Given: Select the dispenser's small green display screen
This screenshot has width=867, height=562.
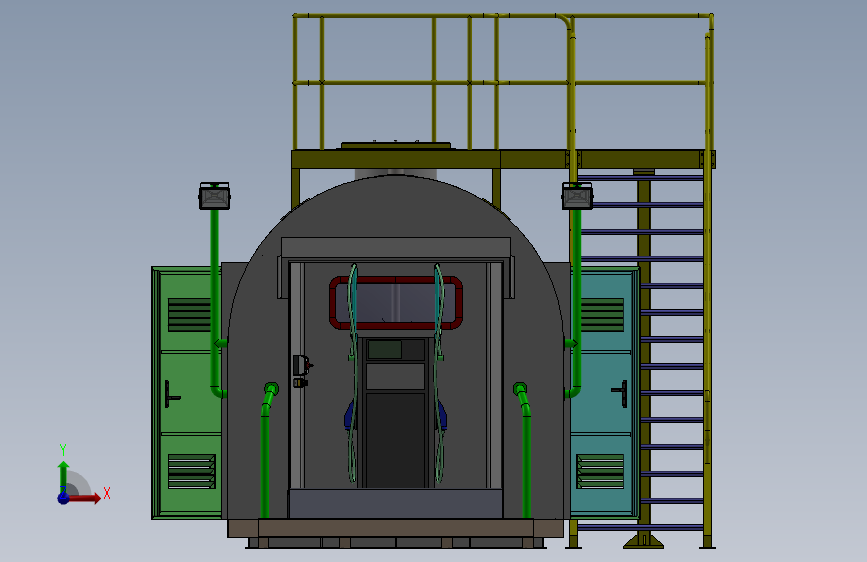Looking at the screenshot, I should pyautogui.click(x=385, y=349).
